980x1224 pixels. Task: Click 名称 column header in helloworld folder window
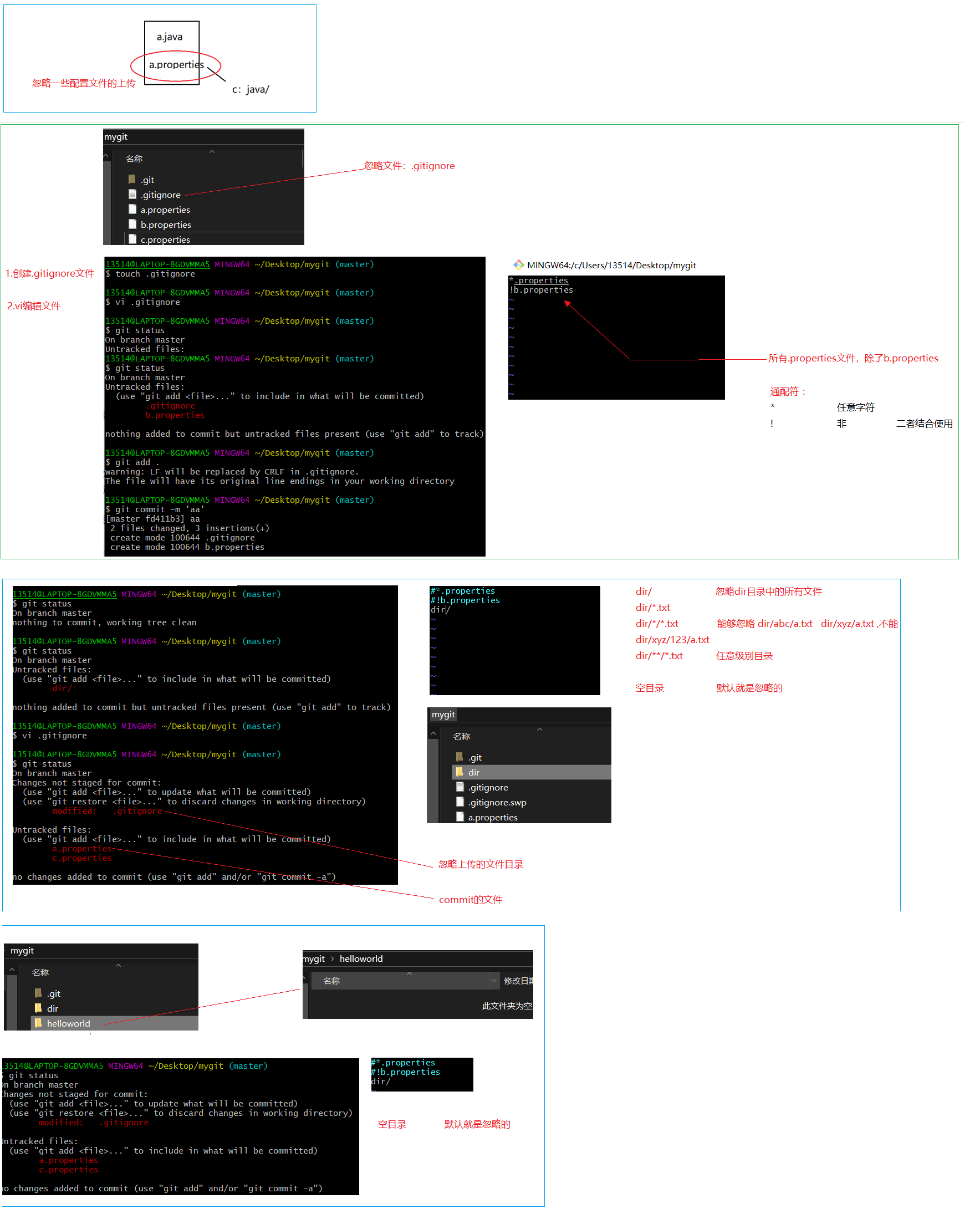[x=331, y=981]
